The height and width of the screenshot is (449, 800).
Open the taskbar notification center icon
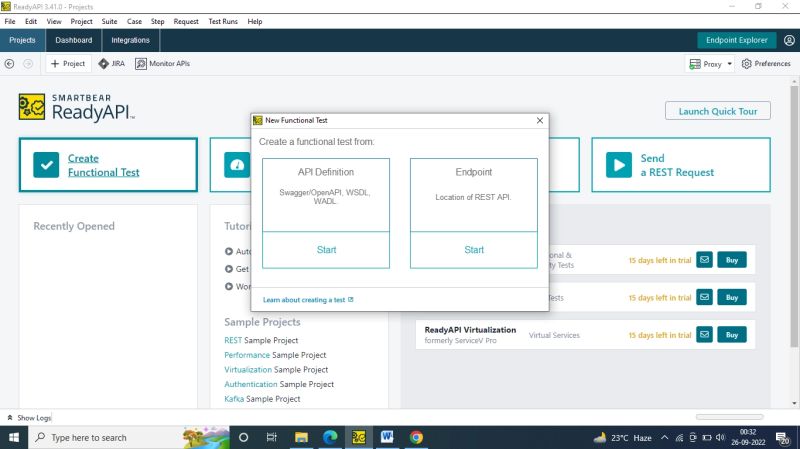point(783,438)
